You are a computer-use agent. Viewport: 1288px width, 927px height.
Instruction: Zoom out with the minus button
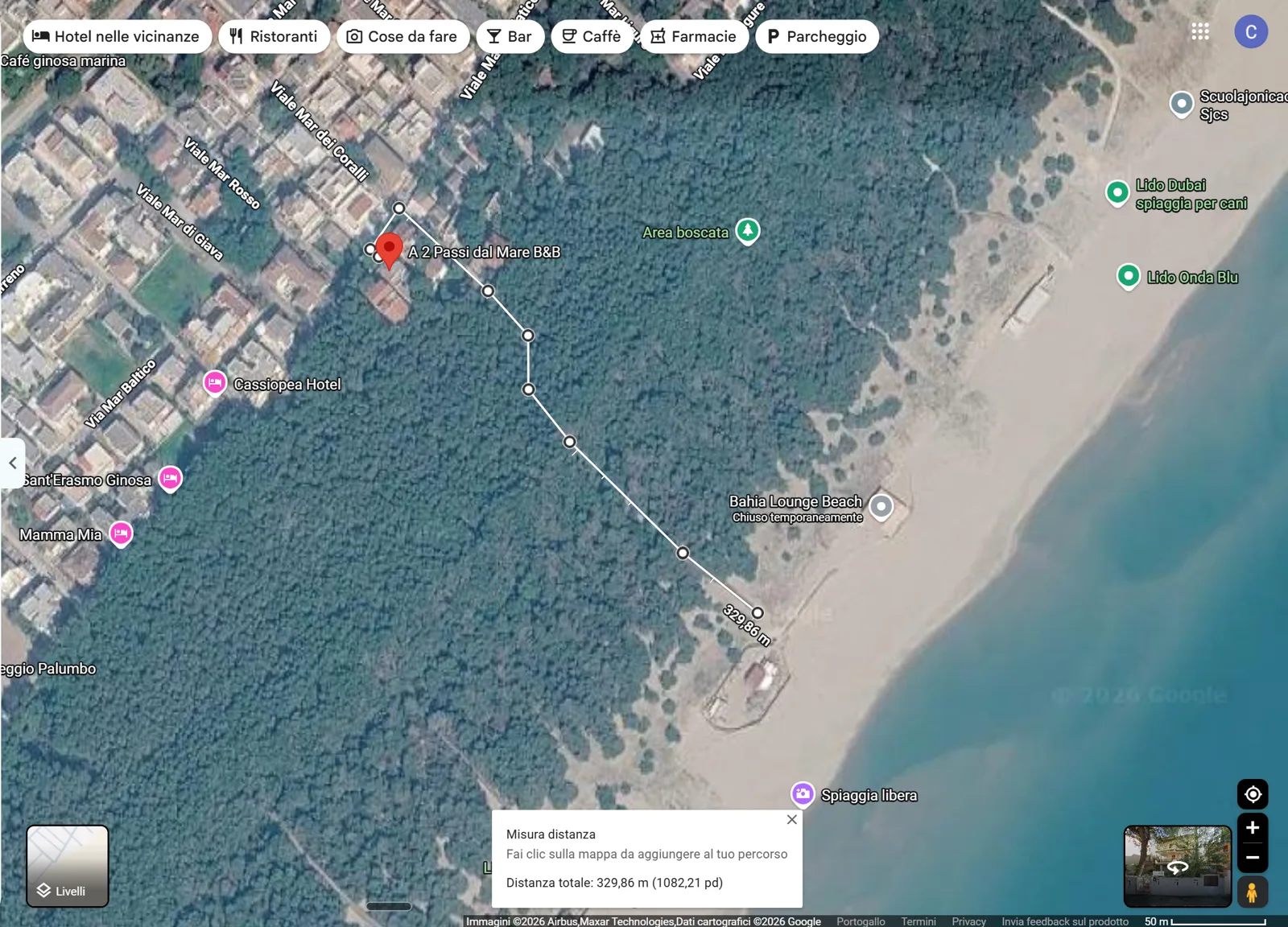tap(1253, 858)
